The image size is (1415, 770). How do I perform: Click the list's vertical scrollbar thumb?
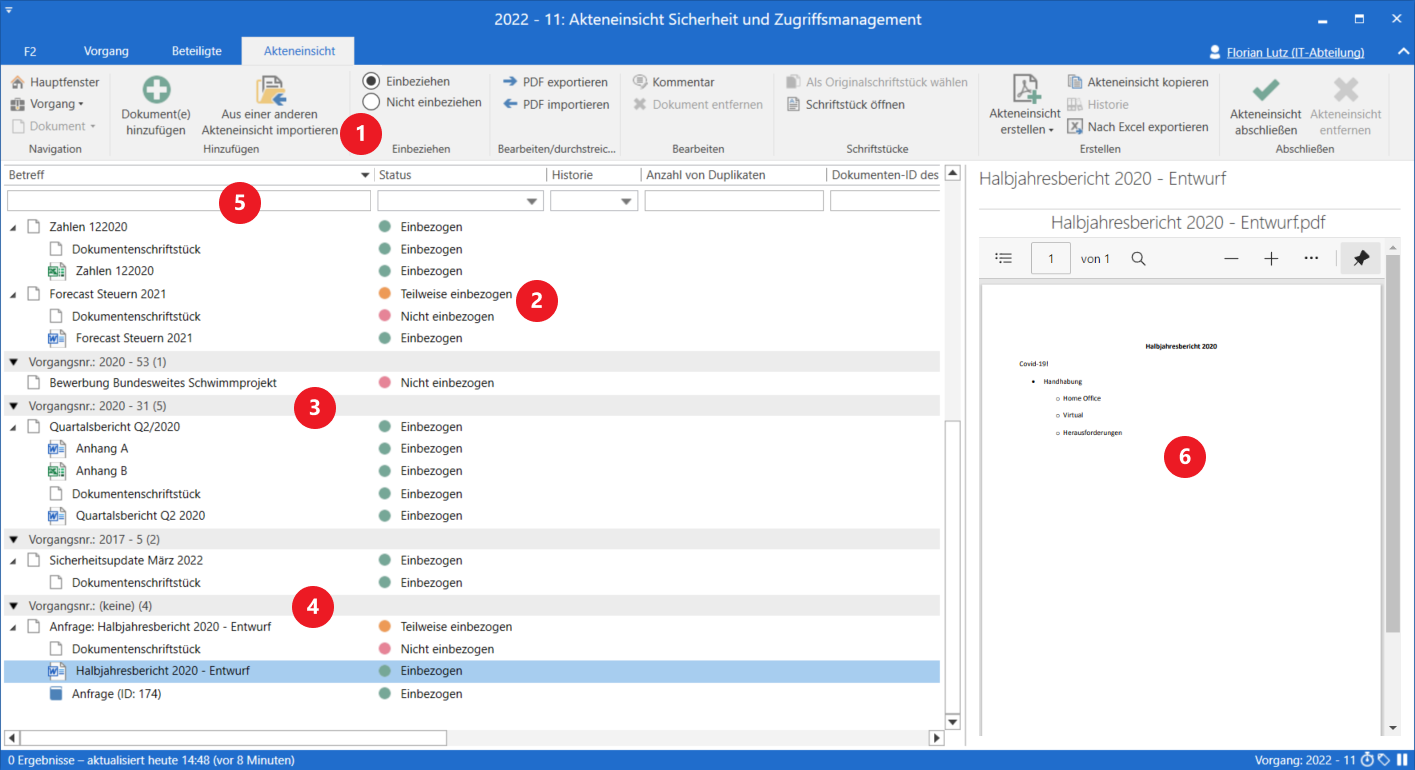(953, 566)
